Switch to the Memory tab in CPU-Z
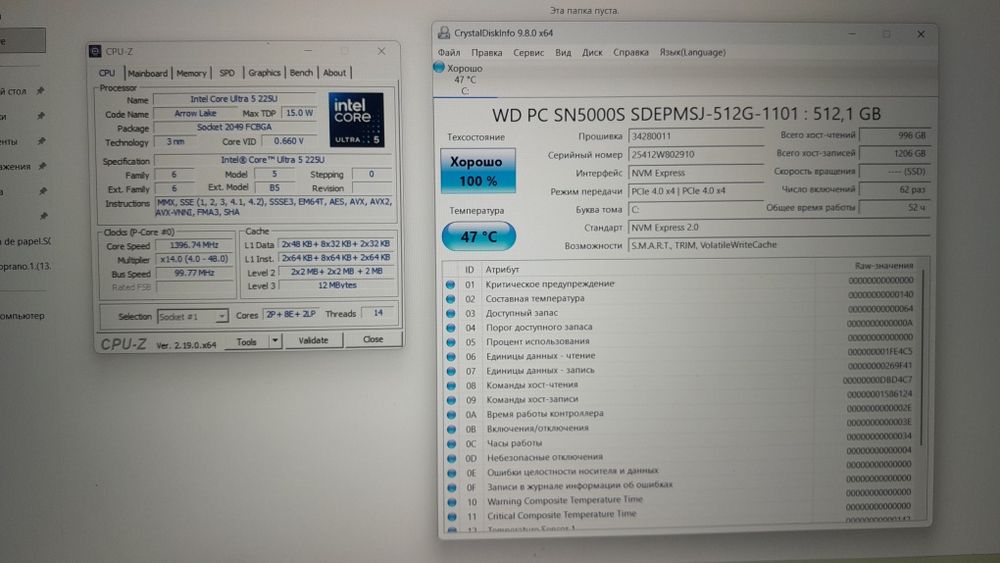The image size is (1000, 563). click(191, 73)
